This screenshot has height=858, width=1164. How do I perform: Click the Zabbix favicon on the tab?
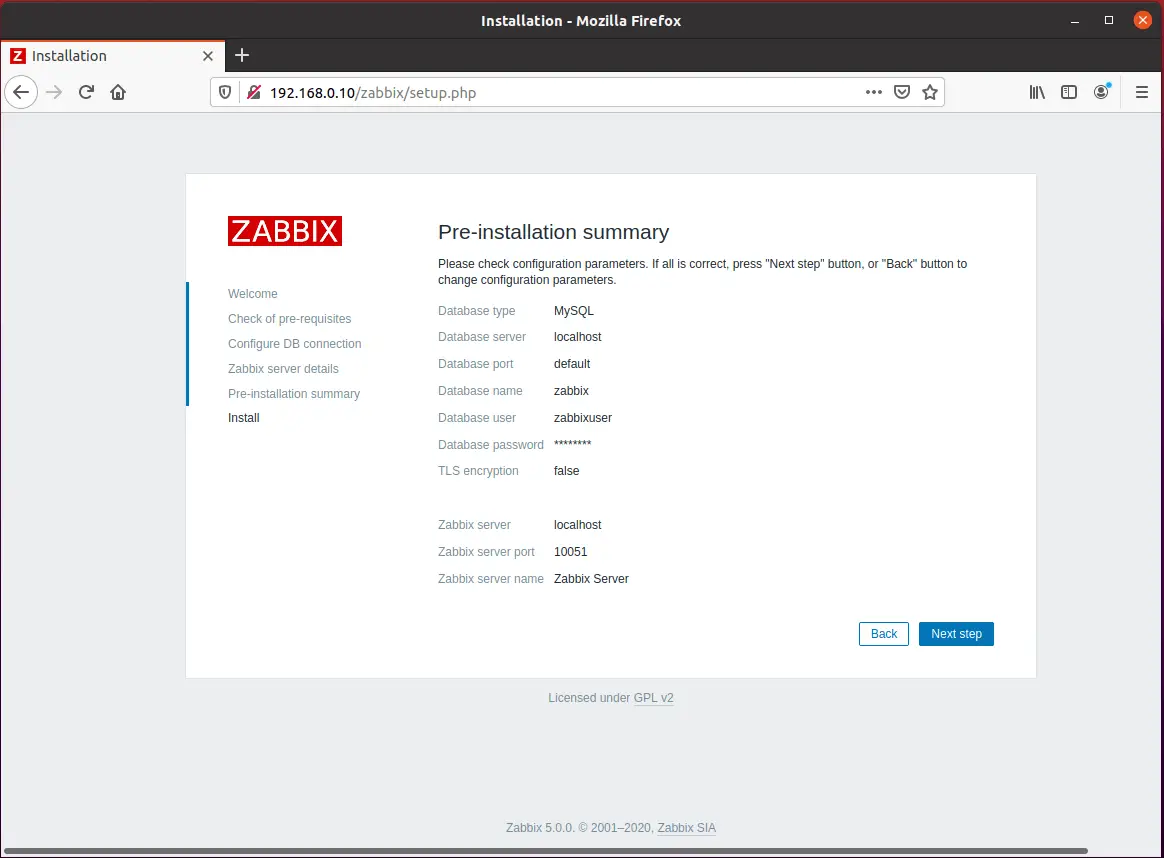point(18,56)
